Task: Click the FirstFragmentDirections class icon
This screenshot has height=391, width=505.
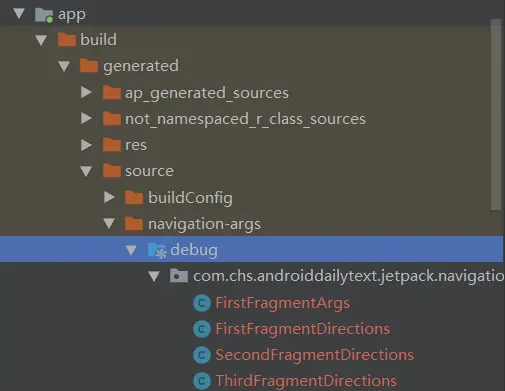Action: tap(202, 329)
